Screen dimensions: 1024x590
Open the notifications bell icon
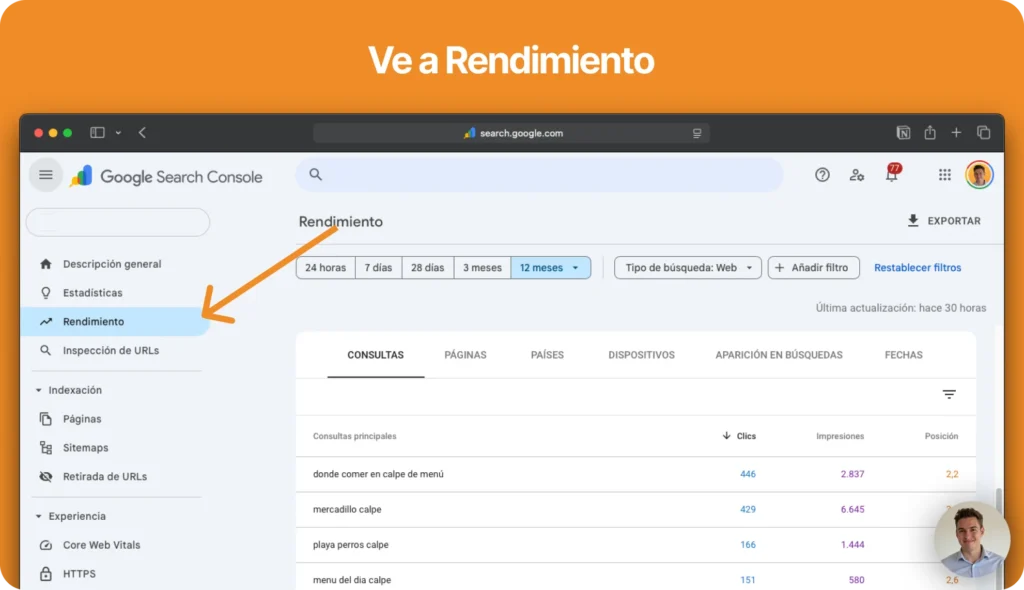tap(891, 175)
